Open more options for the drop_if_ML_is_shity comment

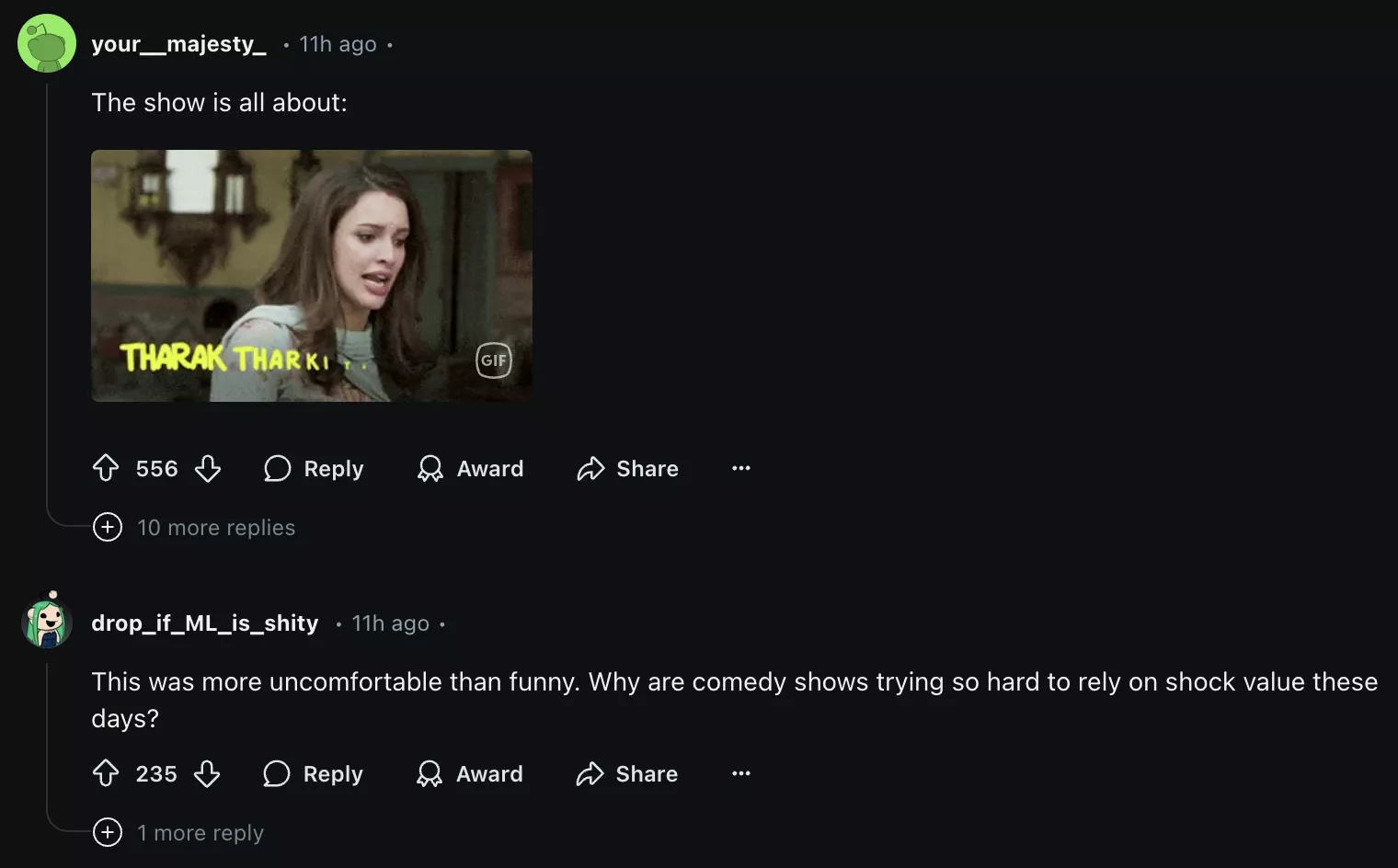[740, 773]
